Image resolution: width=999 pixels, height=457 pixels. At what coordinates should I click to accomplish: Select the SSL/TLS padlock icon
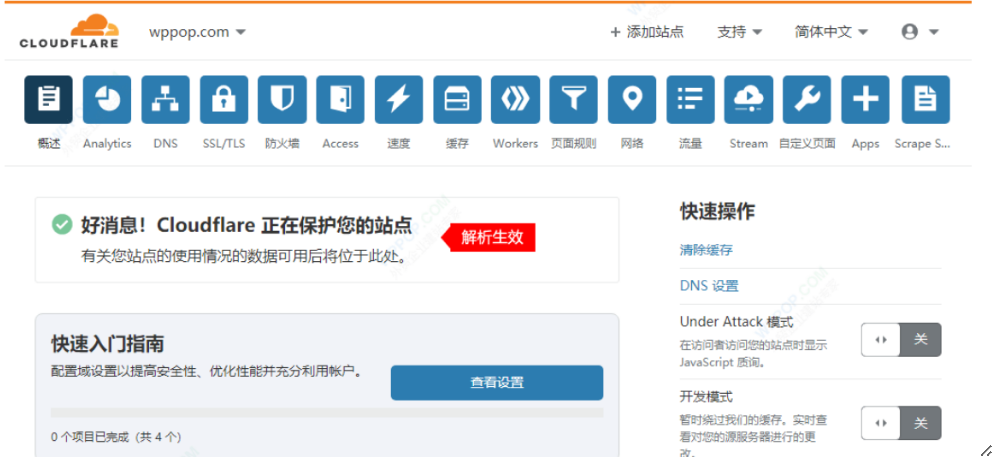[x=224, y=100]
